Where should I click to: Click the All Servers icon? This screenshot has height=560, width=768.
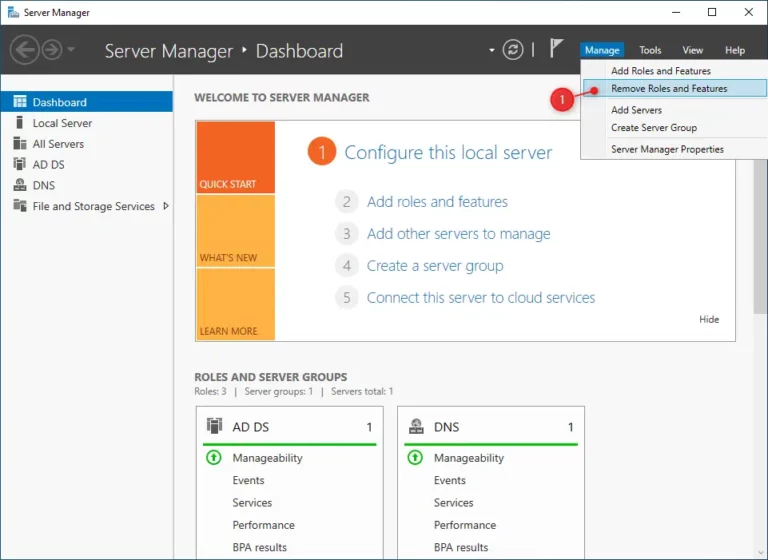tap(20, 143)
